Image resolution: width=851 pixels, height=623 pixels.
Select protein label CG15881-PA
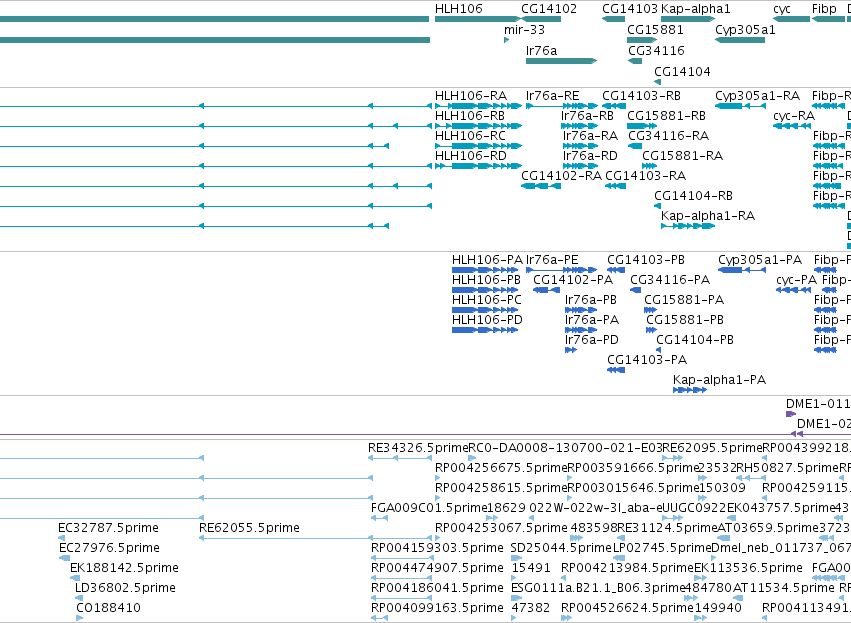pyautogui.click(x=684, y=300)
